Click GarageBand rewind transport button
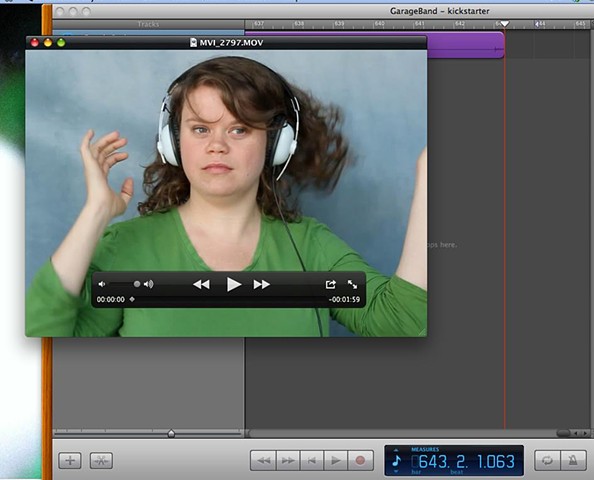Image resolution: width=594 pixels, height=480 pixels. [264, 461]
